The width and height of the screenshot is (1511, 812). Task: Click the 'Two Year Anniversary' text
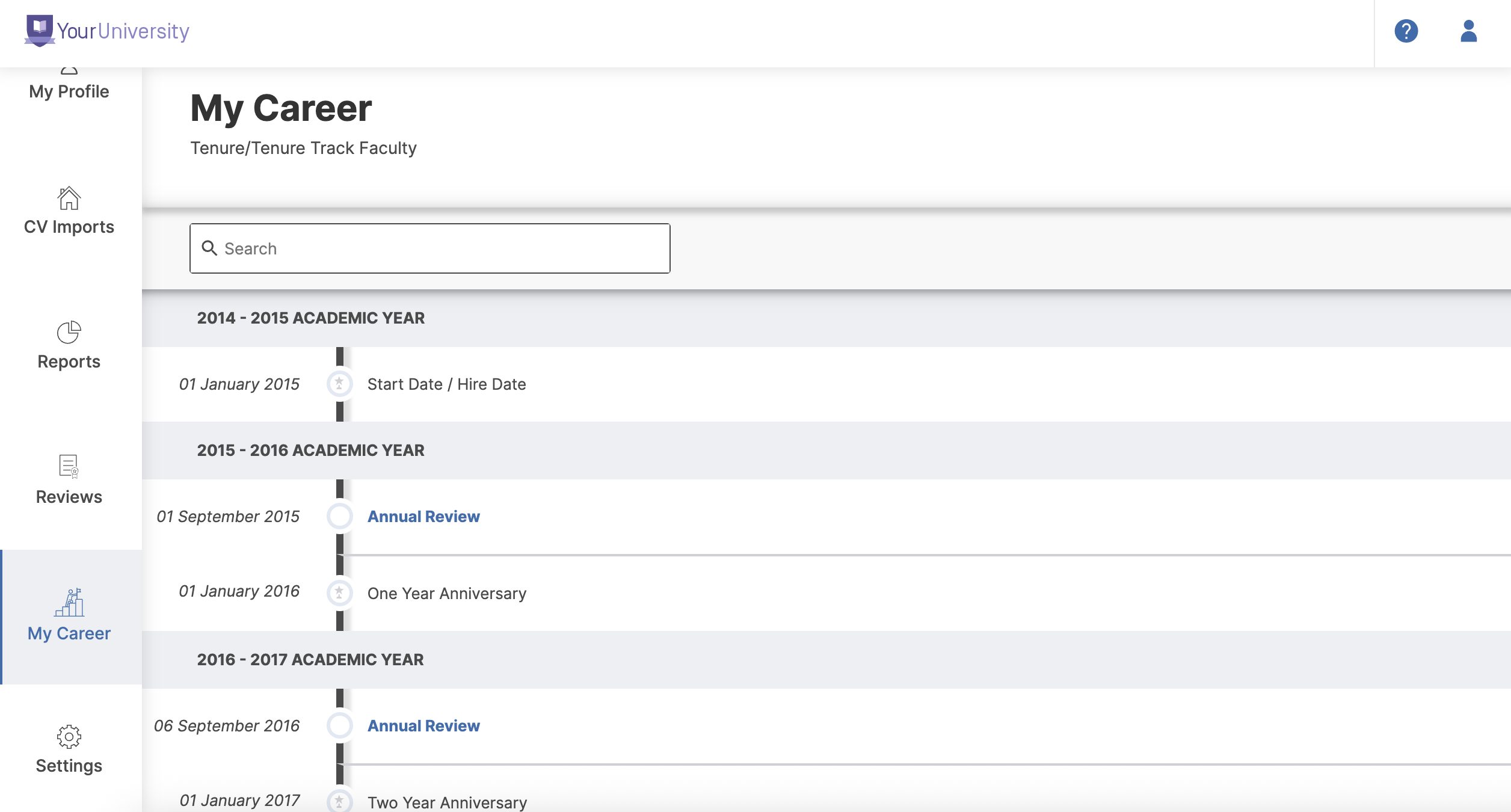click(447, 802)
